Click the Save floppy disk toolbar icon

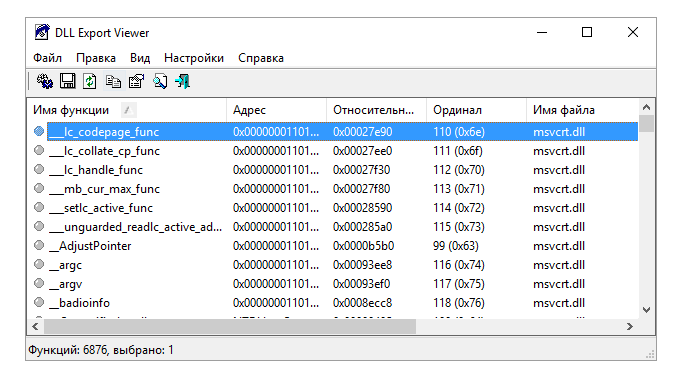pyautogui.click(x=67, y=81)
